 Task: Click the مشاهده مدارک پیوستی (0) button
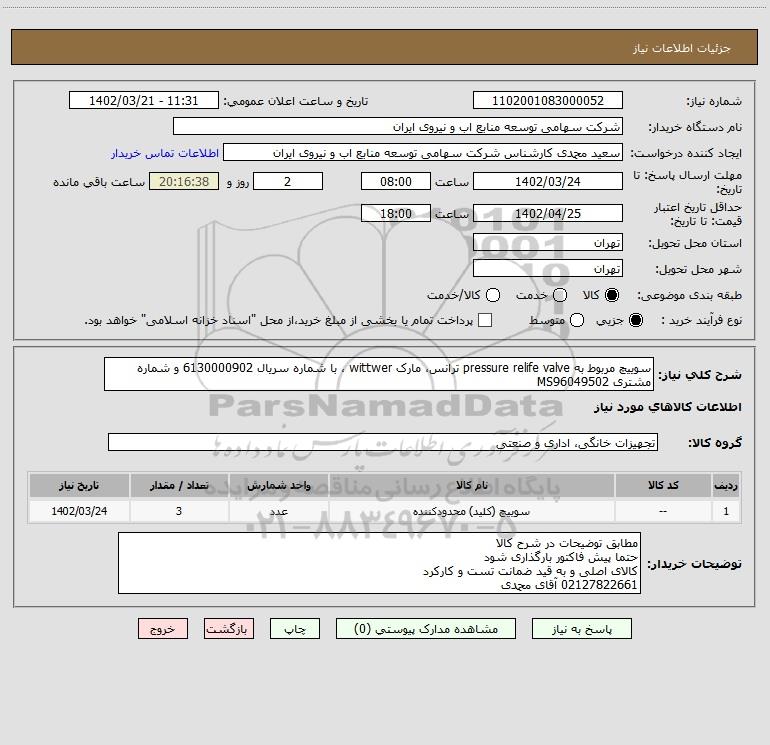click(426, 629)
